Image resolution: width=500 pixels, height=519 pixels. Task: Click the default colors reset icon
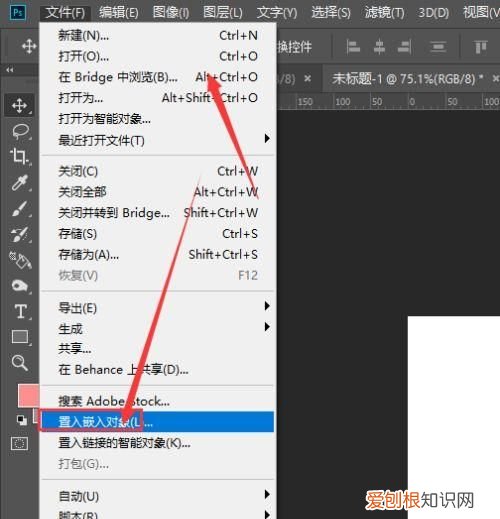[x=22, y=420]
